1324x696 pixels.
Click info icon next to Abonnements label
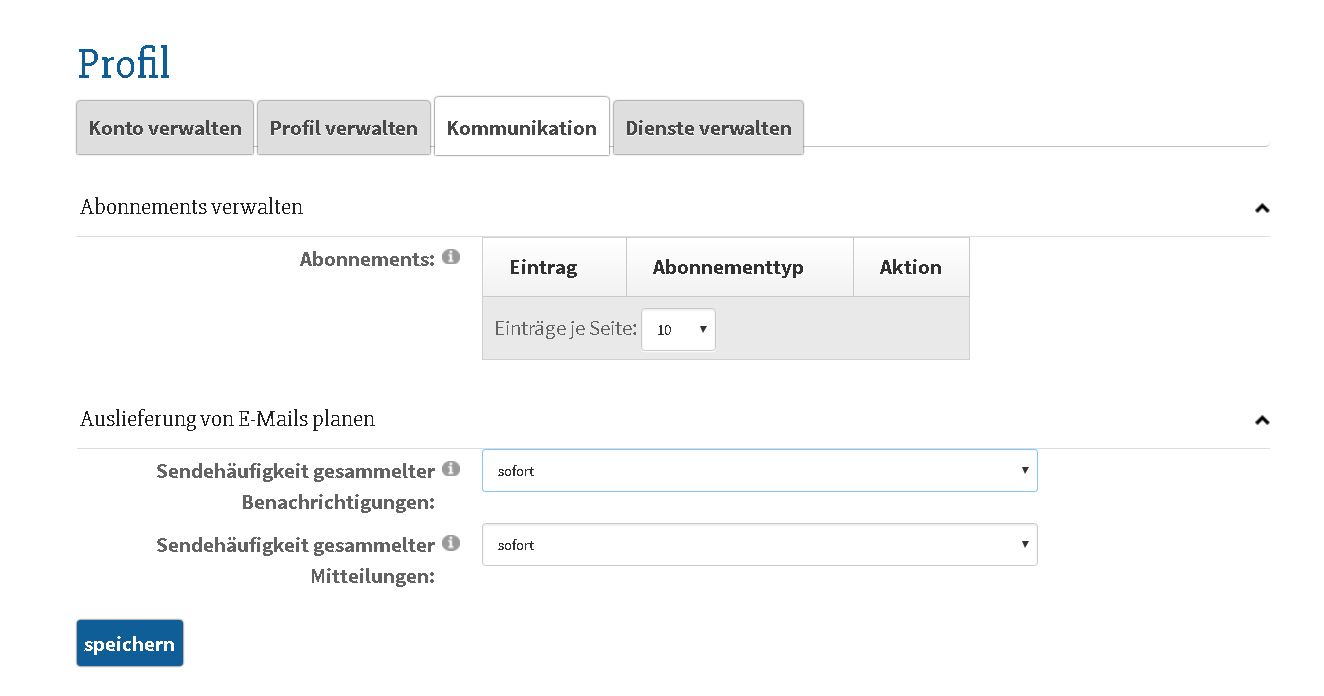[x=451, y=257]
